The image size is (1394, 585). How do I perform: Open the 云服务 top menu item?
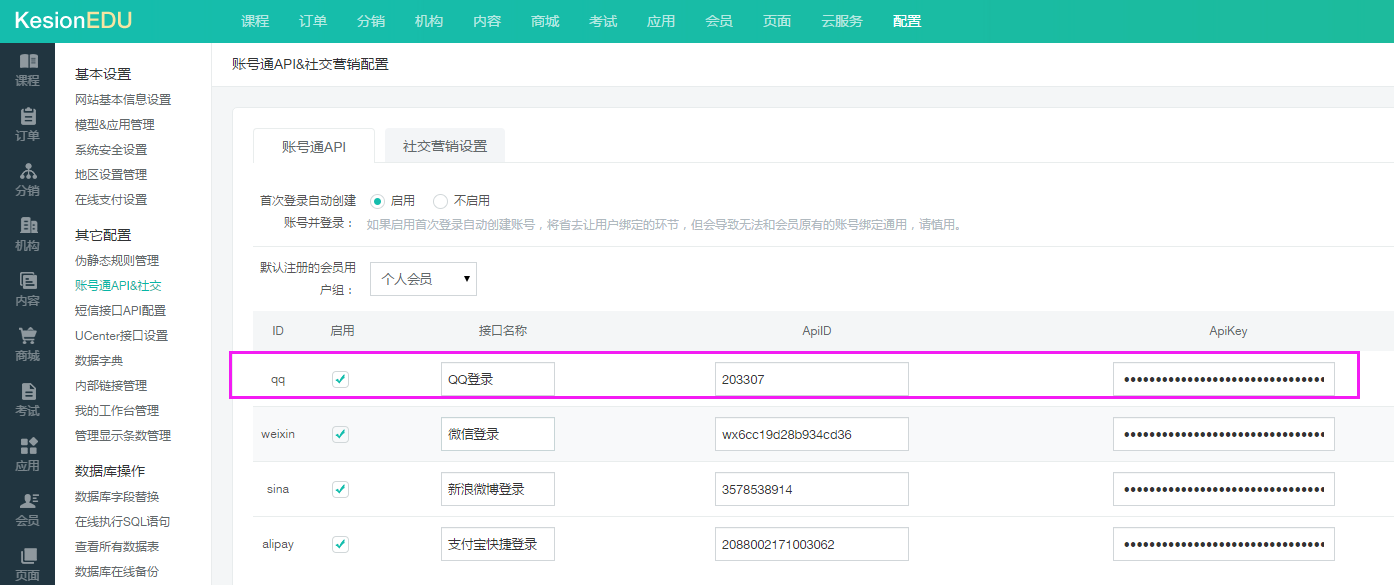pos(842,21)
